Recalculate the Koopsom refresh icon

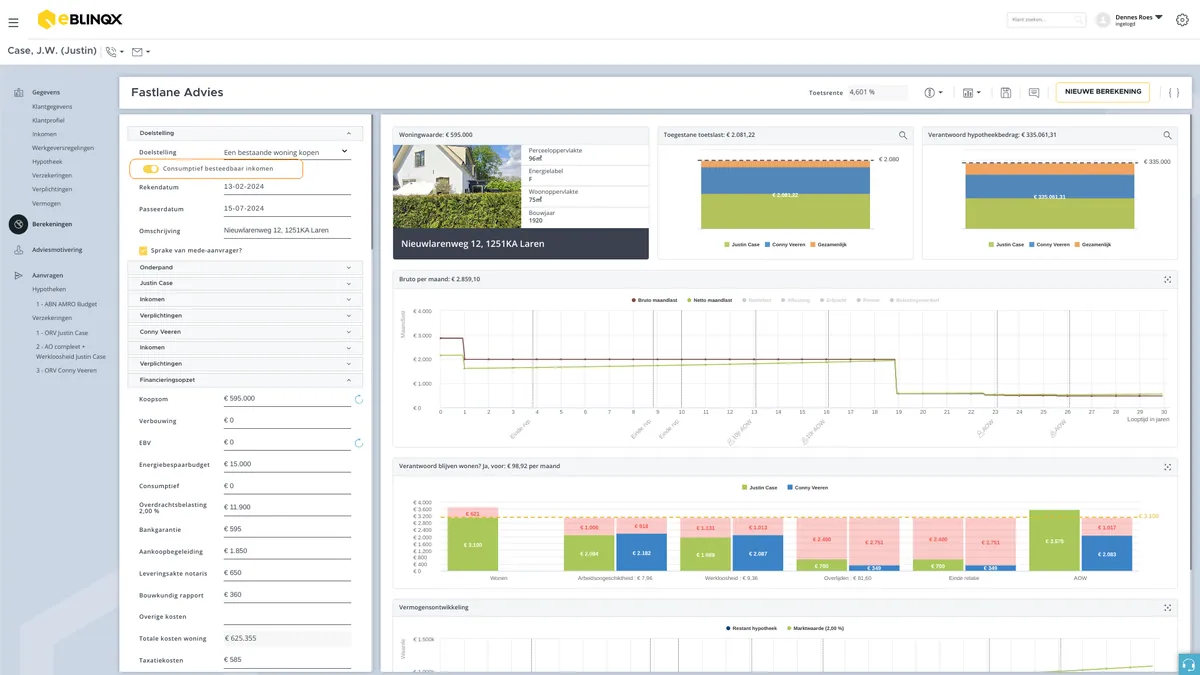(x=359, y=399)
